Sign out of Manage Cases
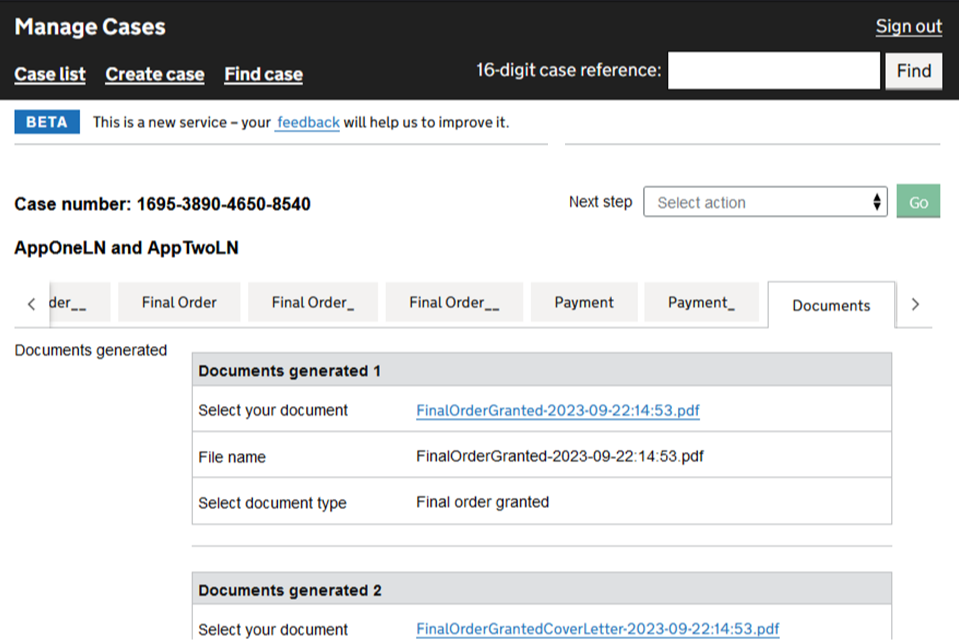Image resolution: width=960 pixels, height=640 pixels. tap(908, 27)
